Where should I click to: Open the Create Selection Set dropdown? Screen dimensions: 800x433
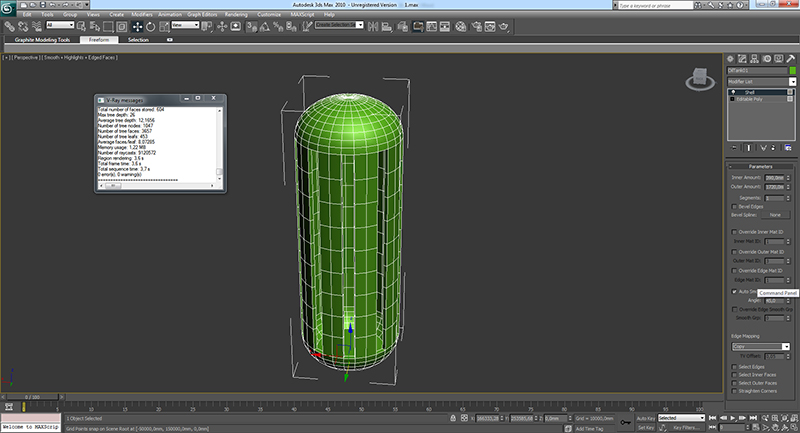(x=339, y=25)
